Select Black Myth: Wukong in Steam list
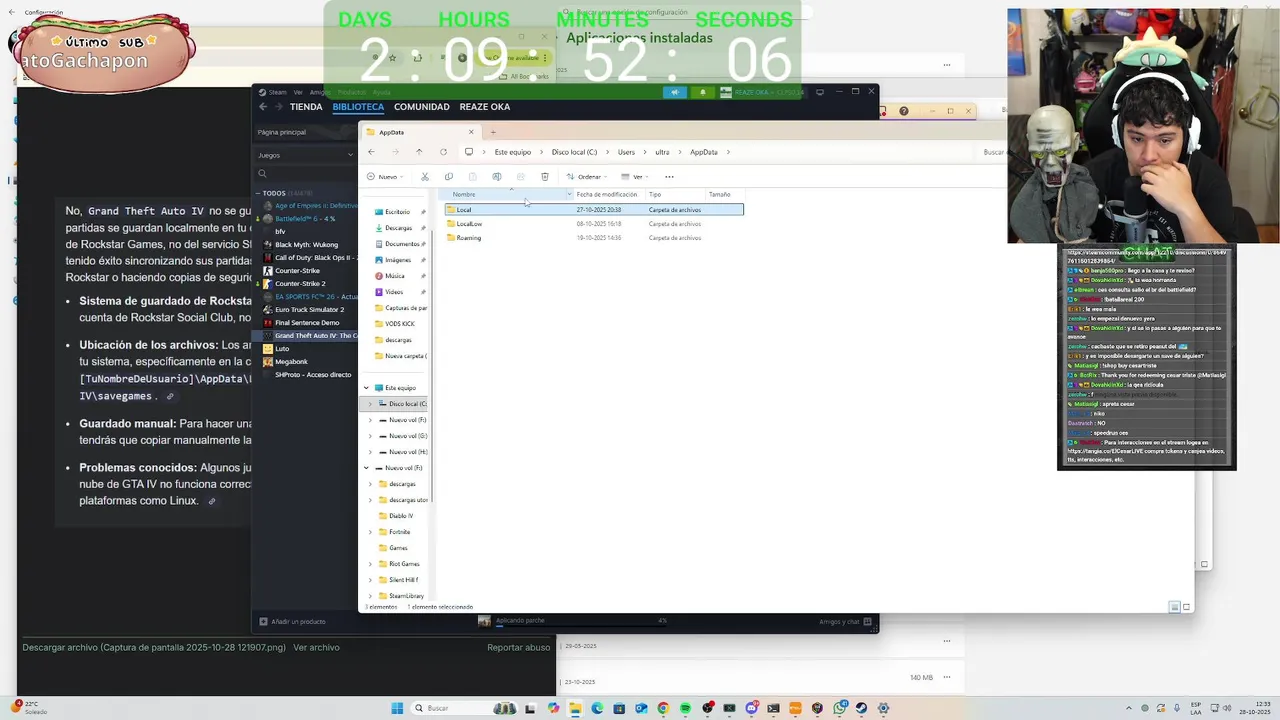This screenshot has height=720, width=1280. click(x=308, y=244)
